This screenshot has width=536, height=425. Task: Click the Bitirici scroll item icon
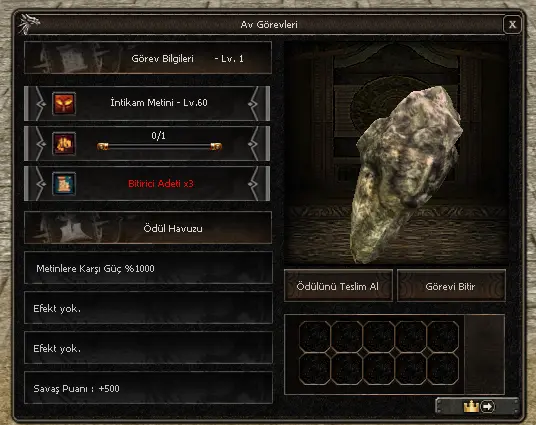coord(64,184)
